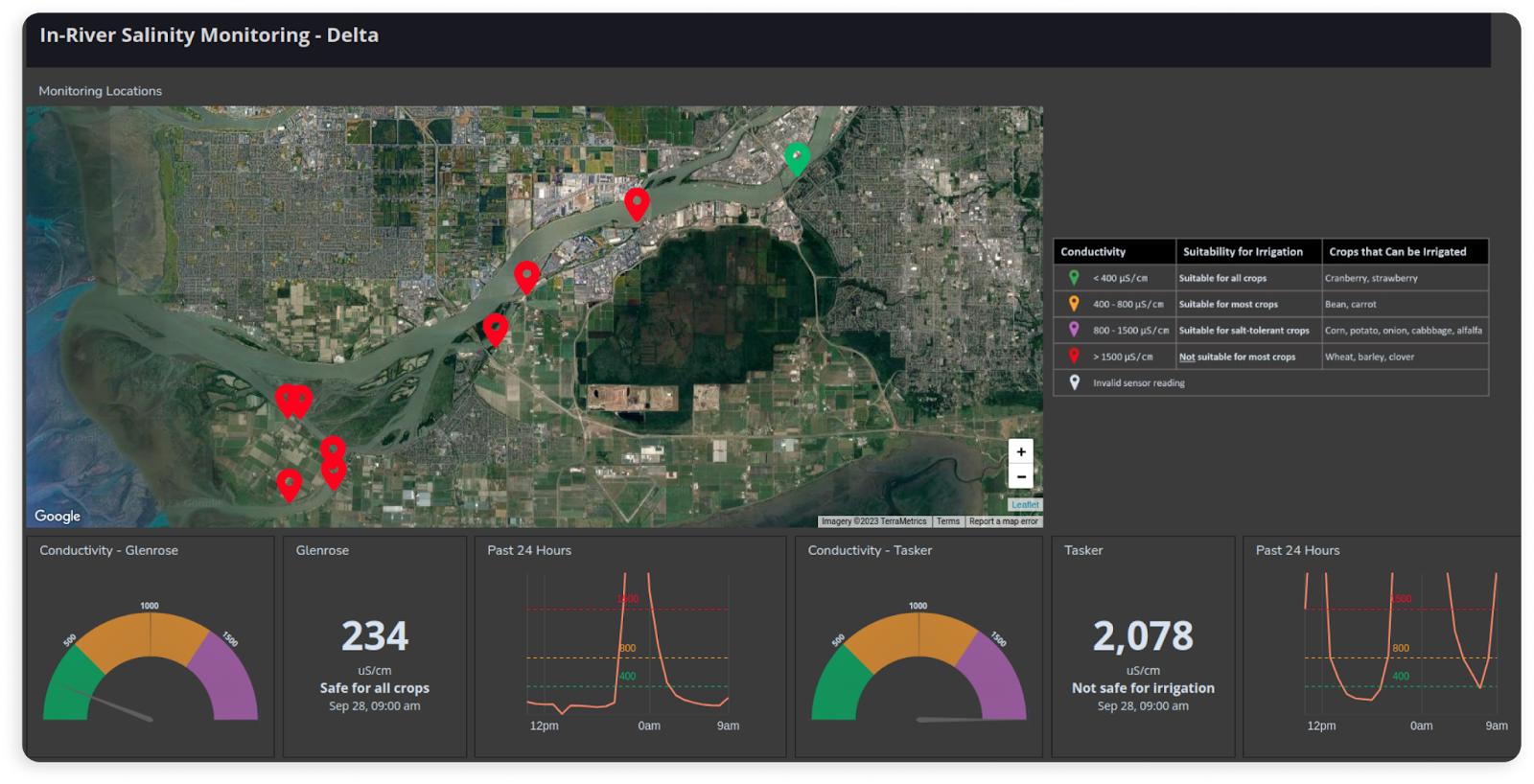1534x784 pixels.
Task: Click the orange pin legend icon
Action: [1074, 304]
